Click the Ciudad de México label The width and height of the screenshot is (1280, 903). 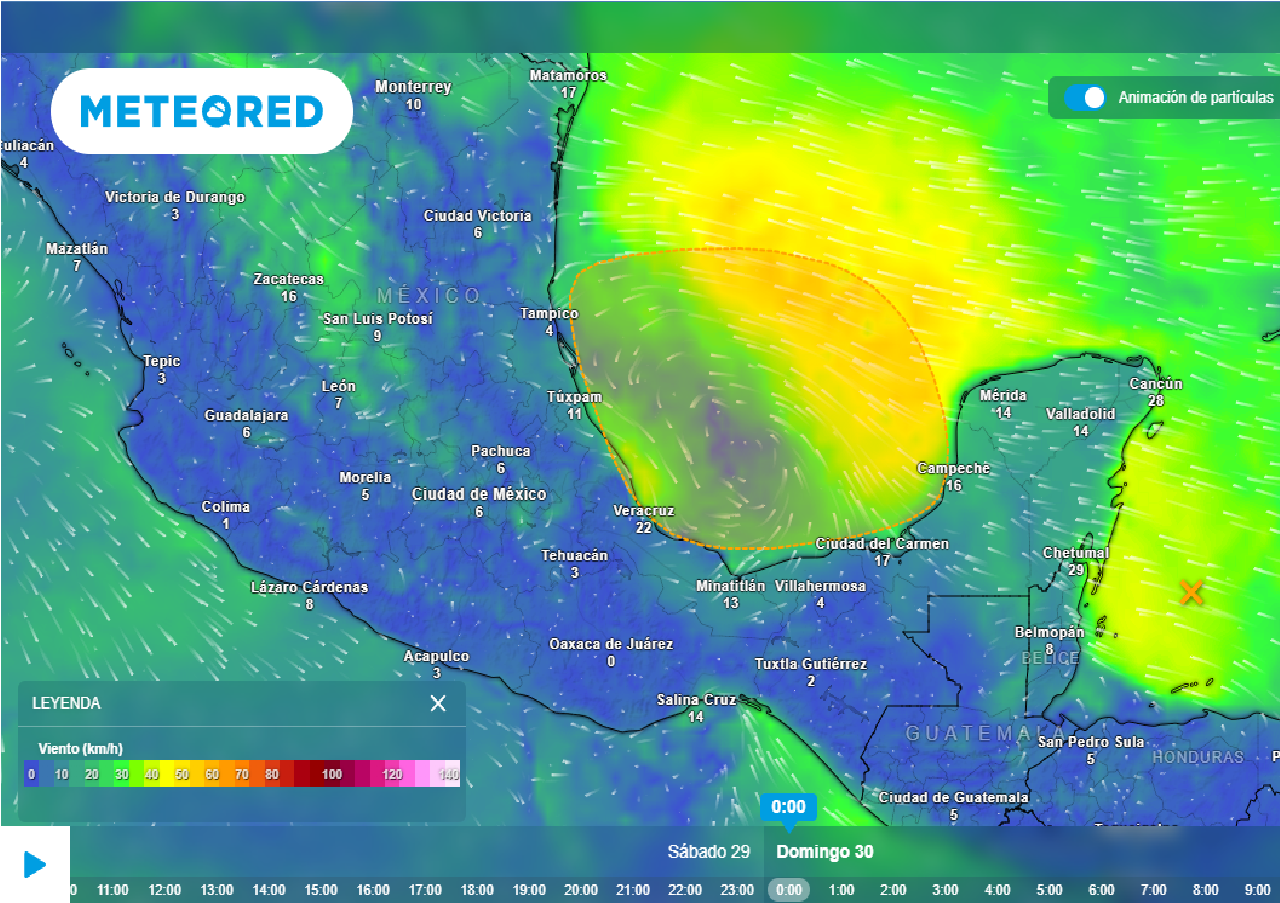479,494
